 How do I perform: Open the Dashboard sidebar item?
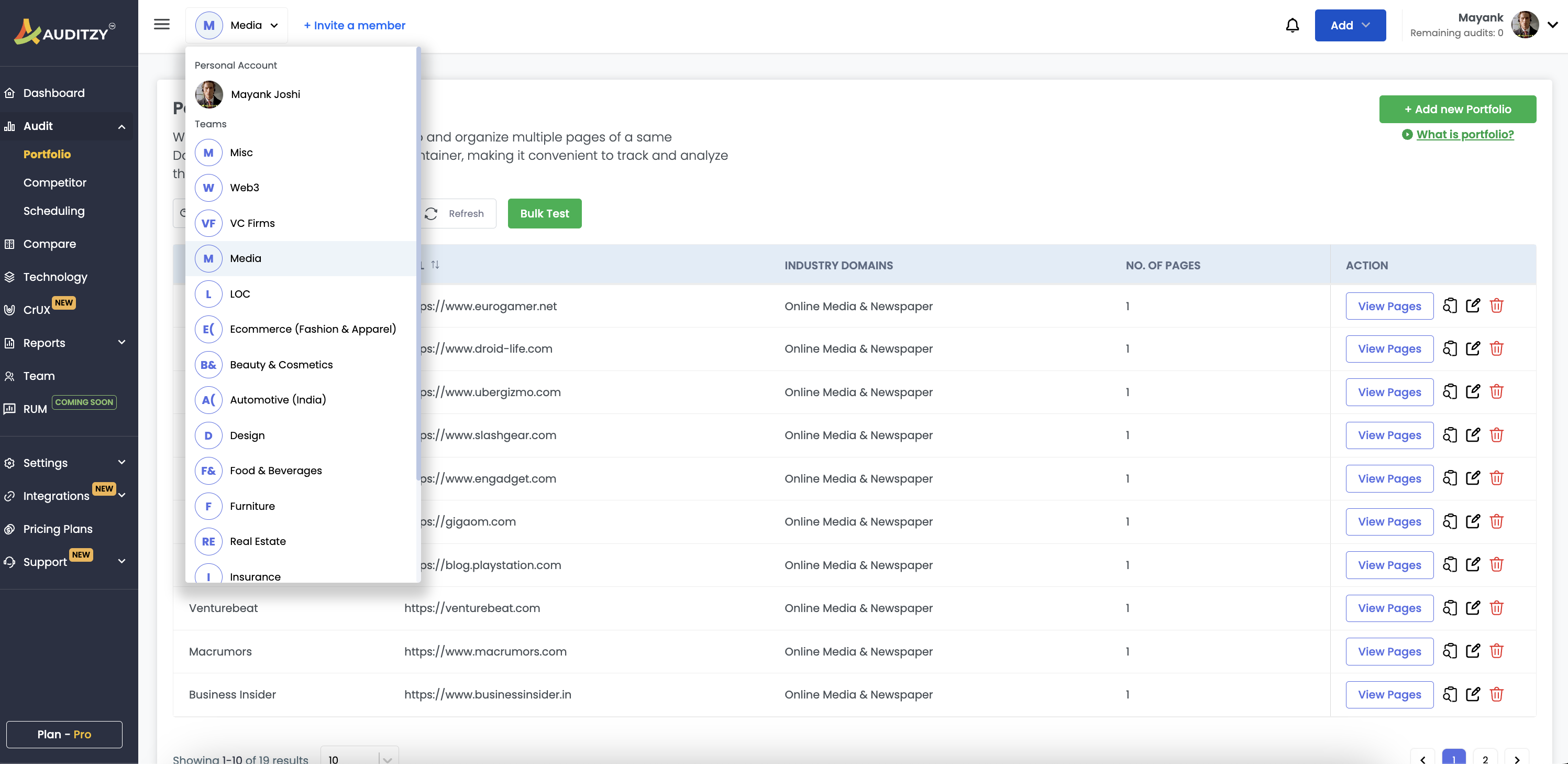(x=53, y=93)
